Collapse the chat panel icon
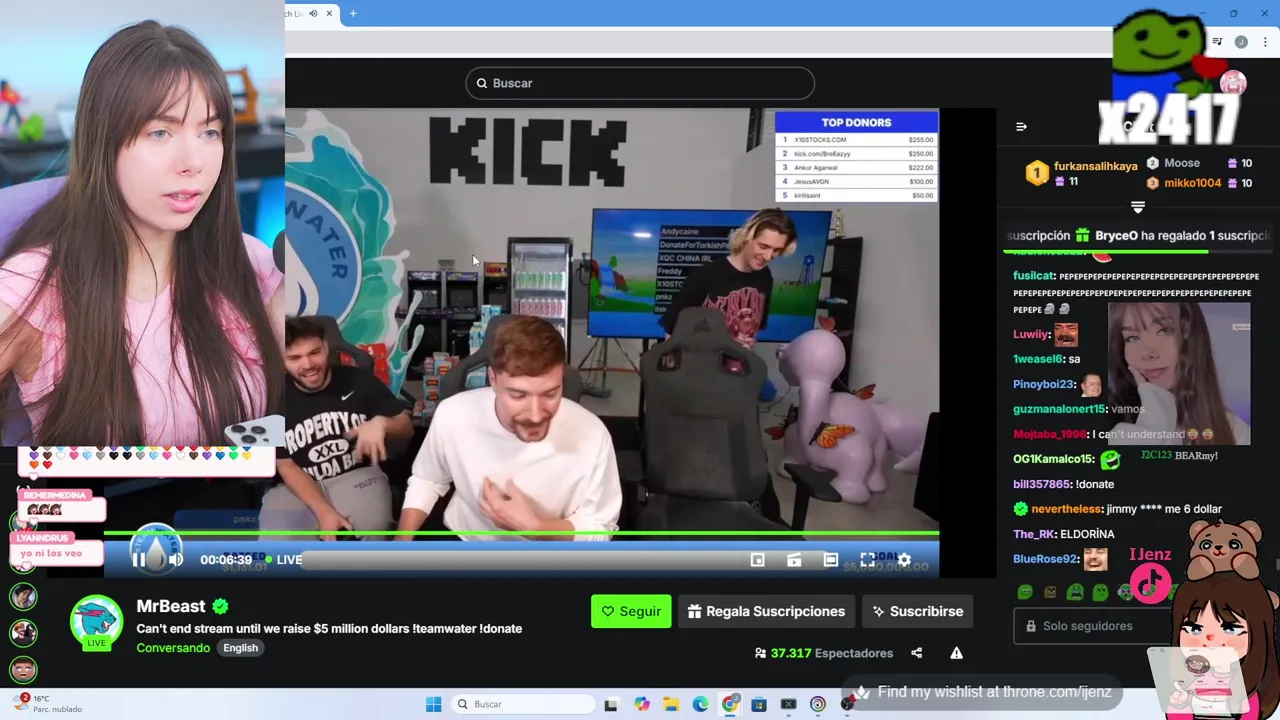The width and height of the screenshot is (1280, 720). pyautogui.click(x=1021, y=127)
